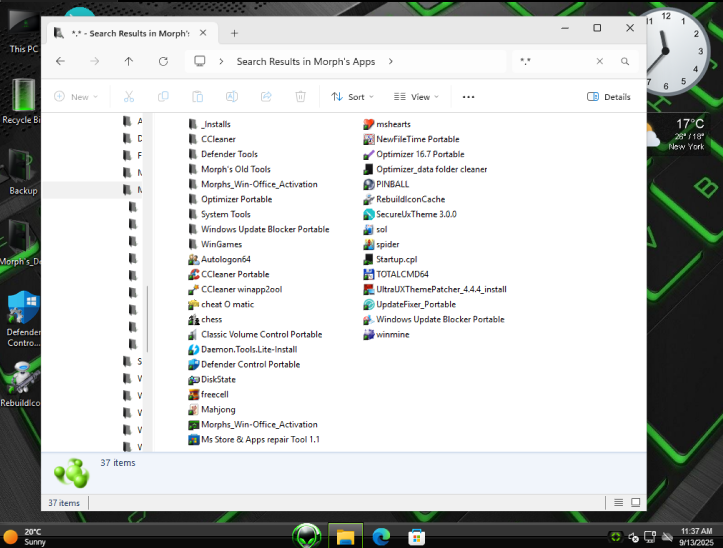Screen dimensions: 723x548
Task: Click the navigation pane scrollbar
Action: (x=148, y=318)
